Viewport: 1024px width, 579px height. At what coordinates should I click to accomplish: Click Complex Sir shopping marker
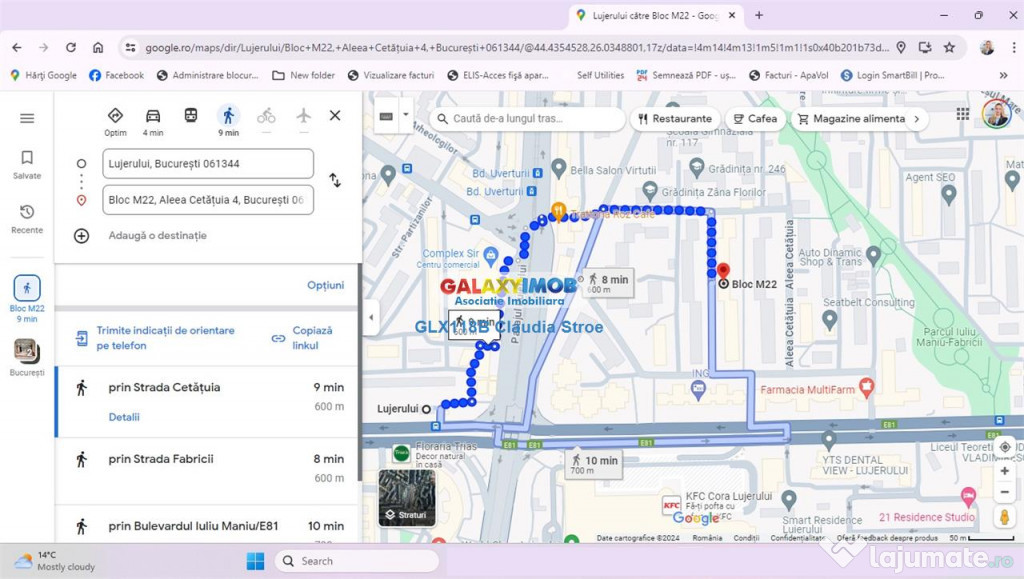click(x=490, y=255)
